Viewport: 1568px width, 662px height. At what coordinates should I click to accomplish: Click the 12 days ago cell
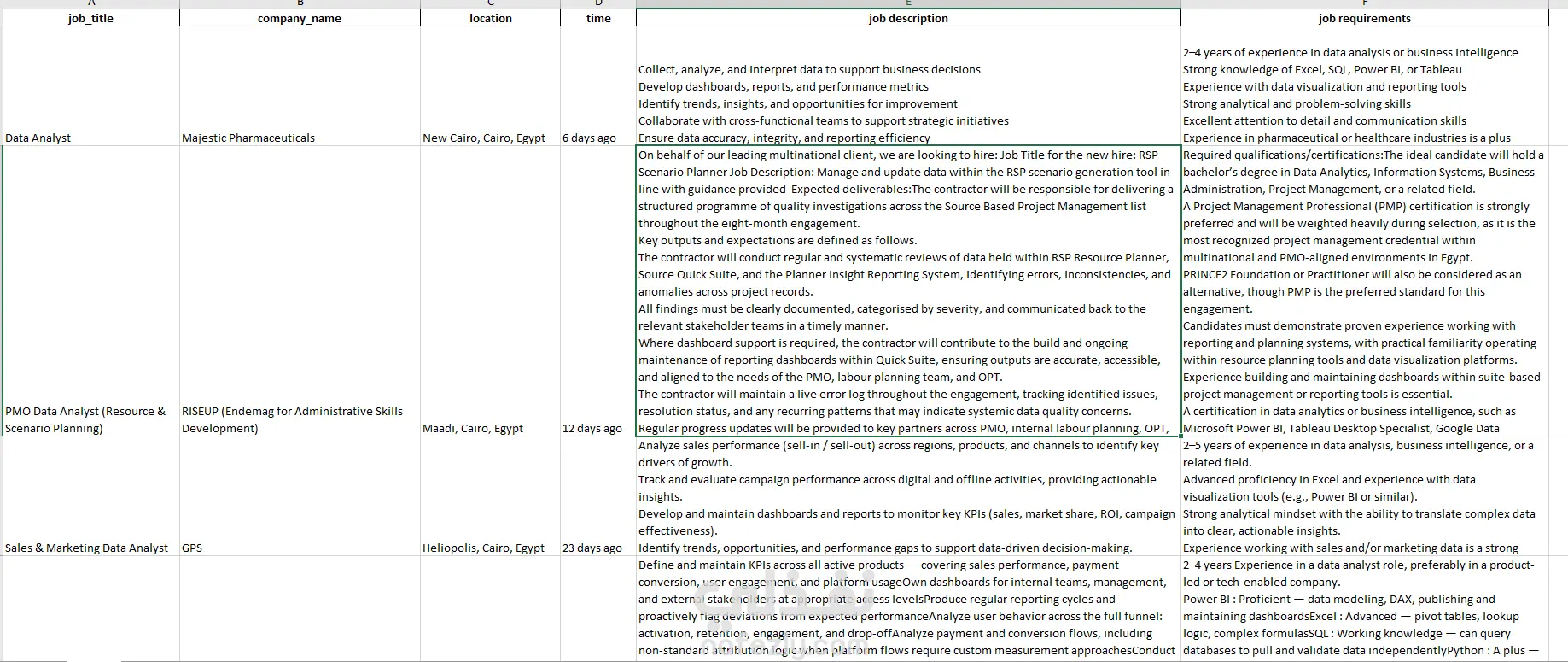click(x=598, y=291)
